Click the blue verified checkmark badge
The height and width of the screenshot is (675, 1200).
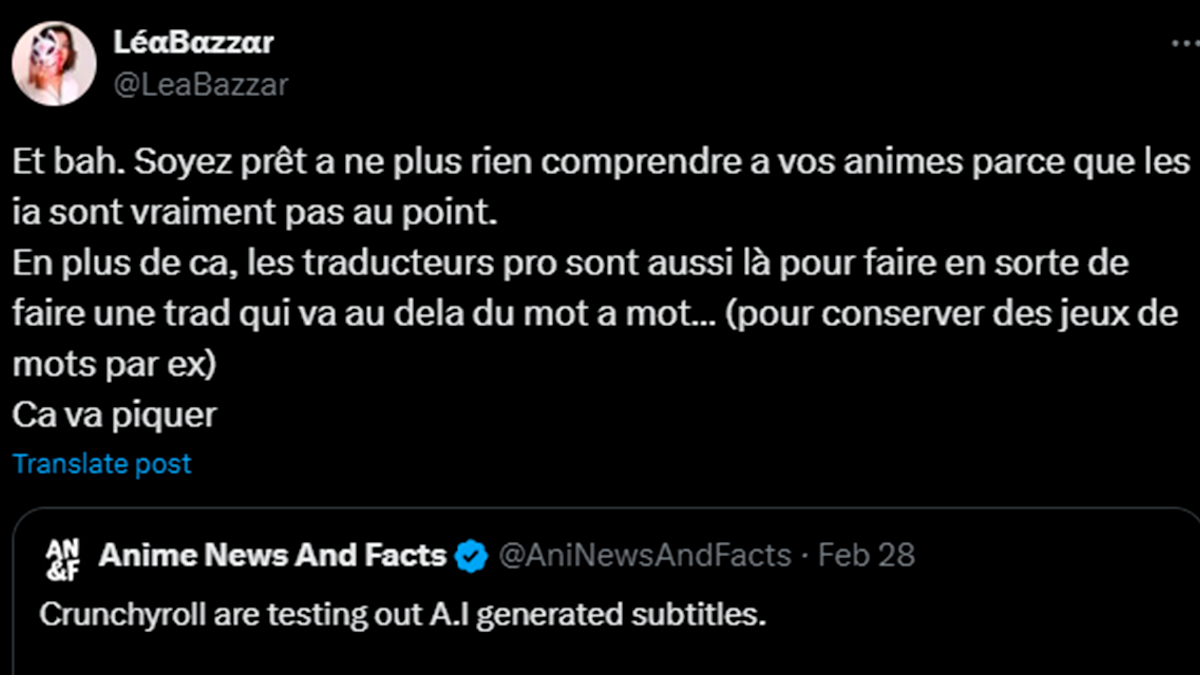tap(471, 555)
